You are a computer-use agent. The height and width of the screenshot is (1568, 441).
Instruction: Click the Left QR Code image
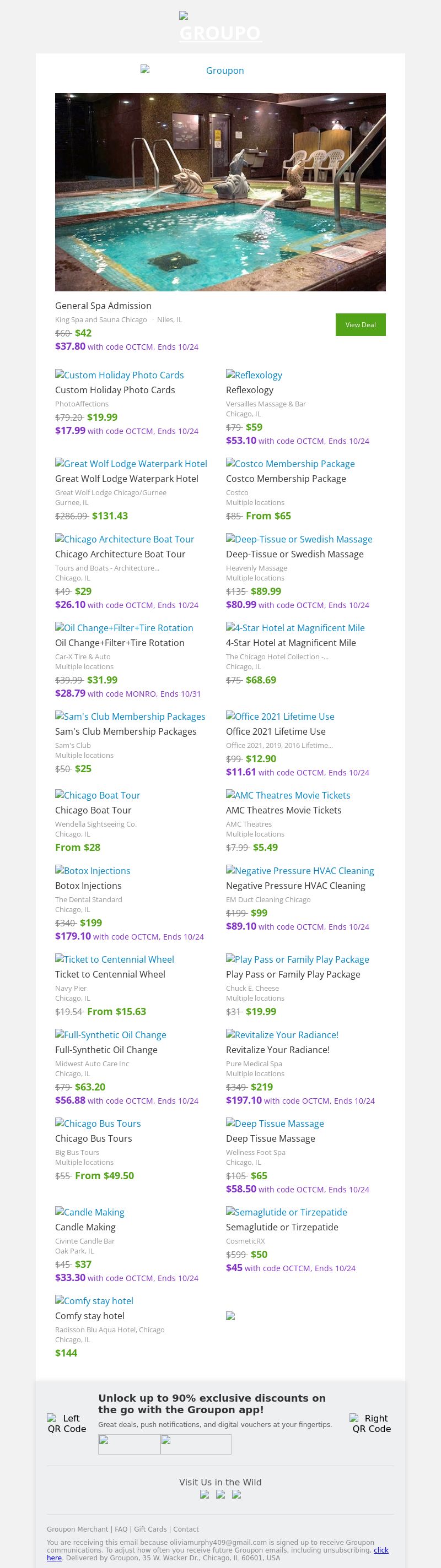67,1424
